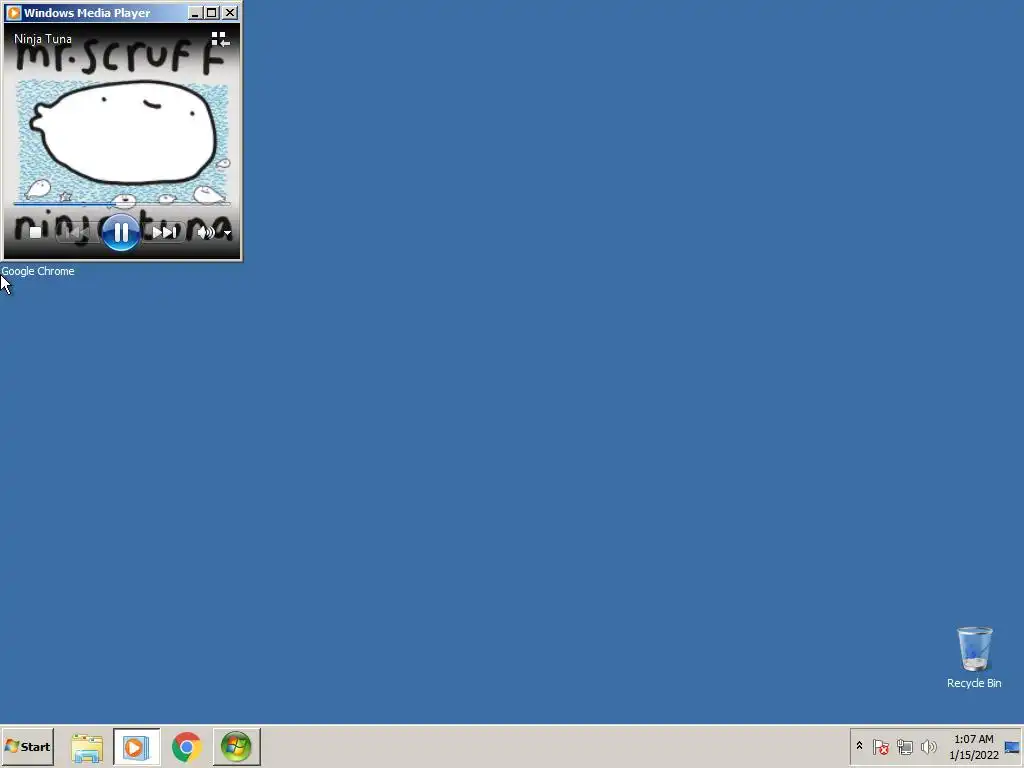Open Action Center flag icon
Image resolution: width=1024 pixels, height=768 pixels.
pyautogui.click(x=880, y=746)
